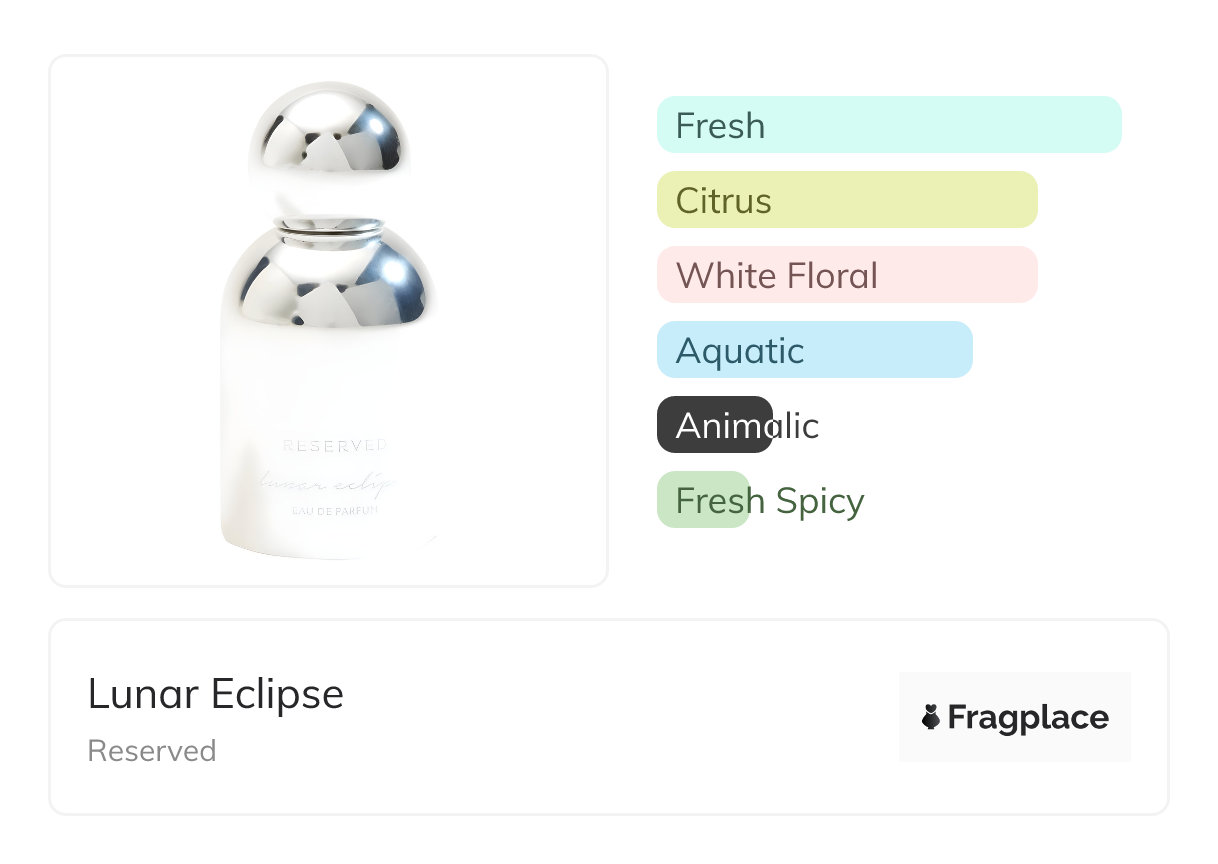Click the White Floral label text
This screenshot has width=1218, height=864.
pos(777,275)
